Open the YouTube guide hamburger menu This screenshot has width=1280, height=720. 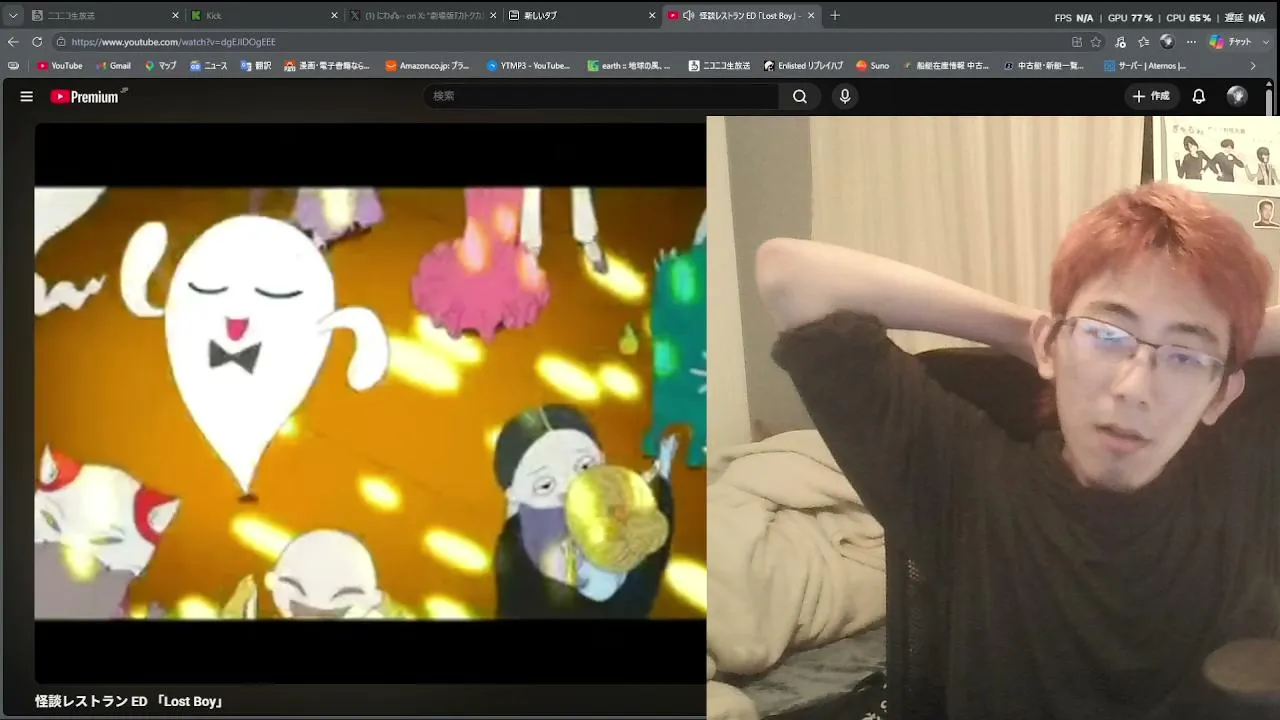pos(27,97)
